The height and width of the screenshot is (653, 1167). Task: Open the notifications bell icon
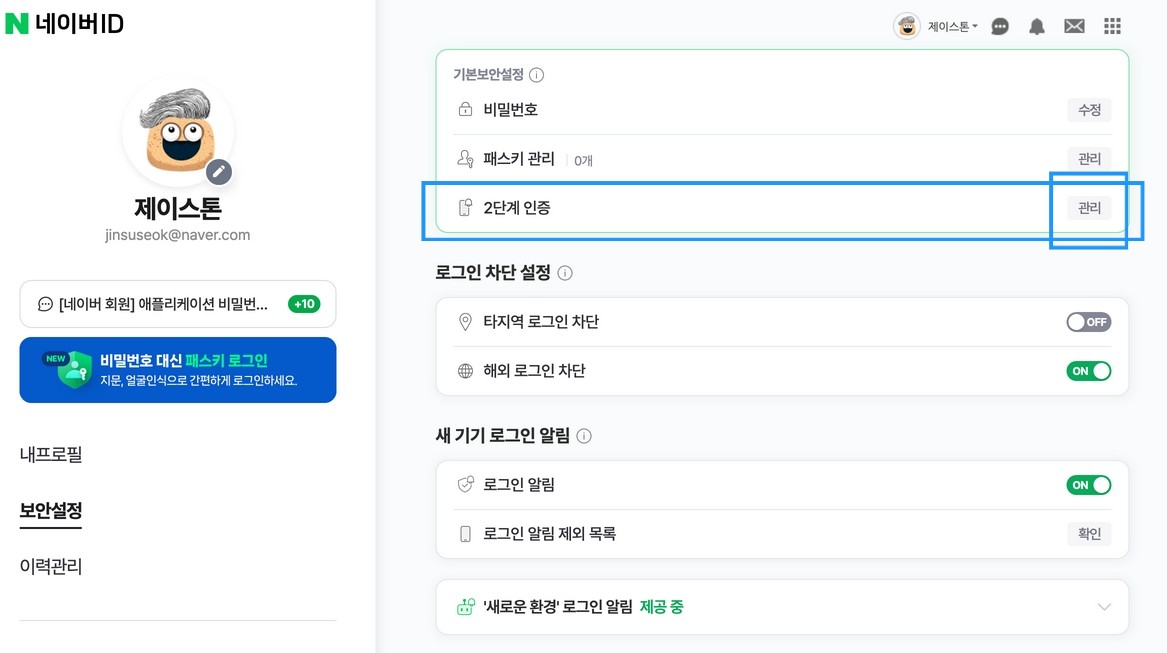1037,27
